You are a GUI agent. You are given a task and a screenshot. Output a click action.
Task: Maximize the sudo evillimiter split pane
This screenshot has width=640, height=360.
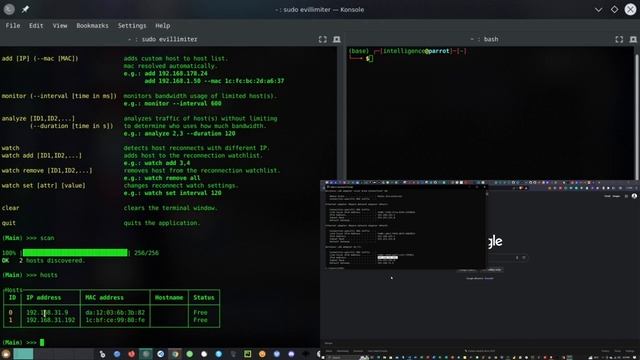[x=322, y=39]
